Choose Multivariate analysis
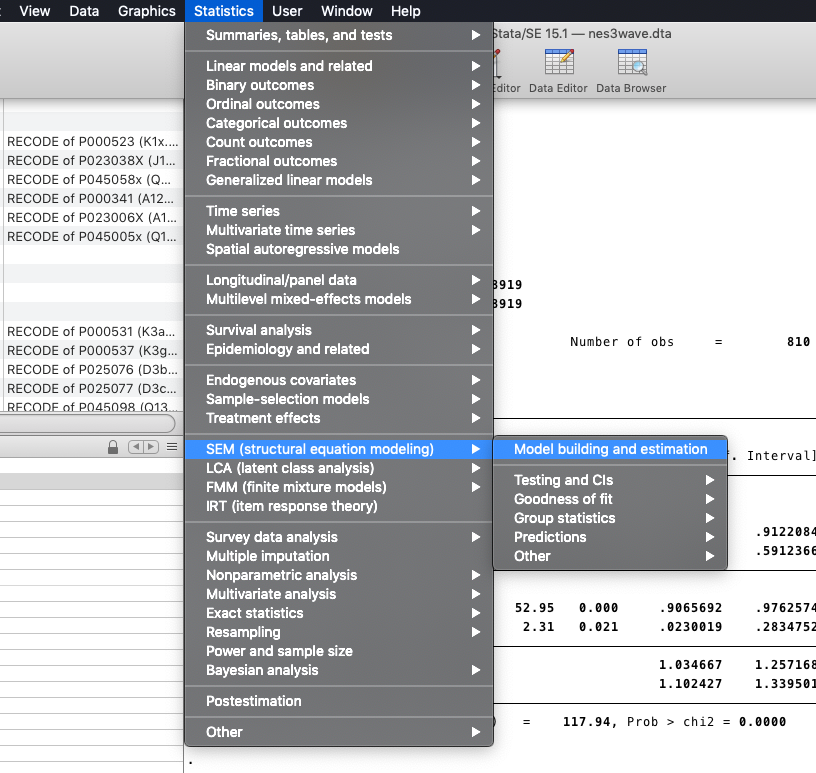 coord(339,594)
